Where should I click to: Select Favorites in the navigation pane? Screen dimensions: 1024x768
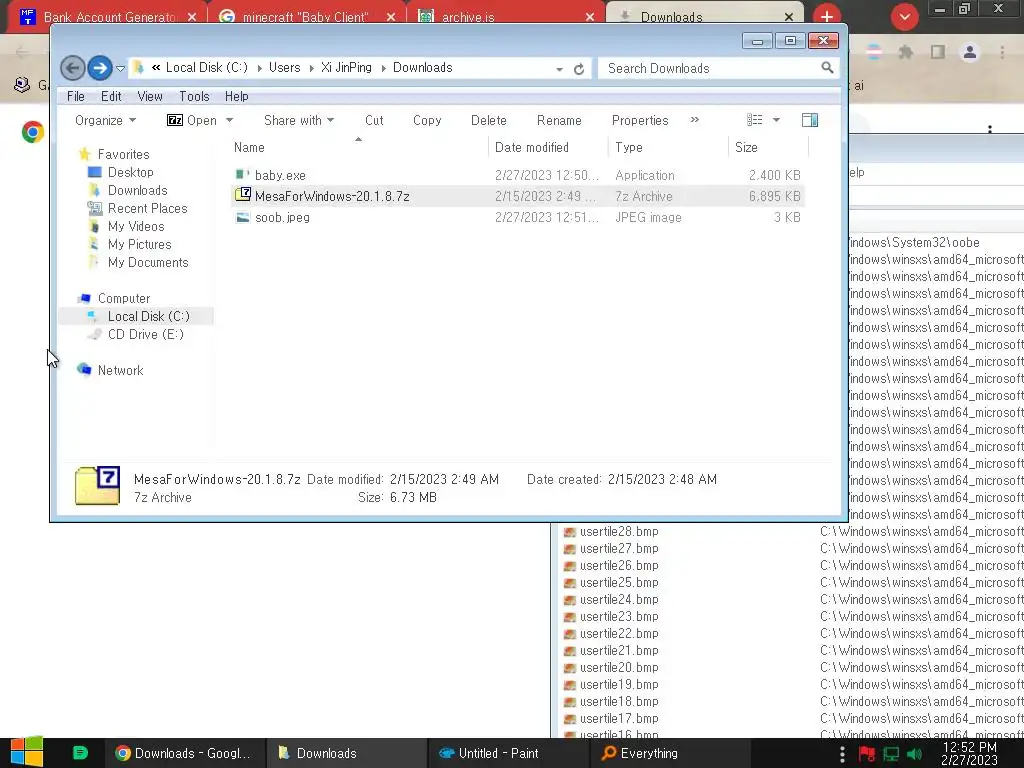(x=123, y=154)
